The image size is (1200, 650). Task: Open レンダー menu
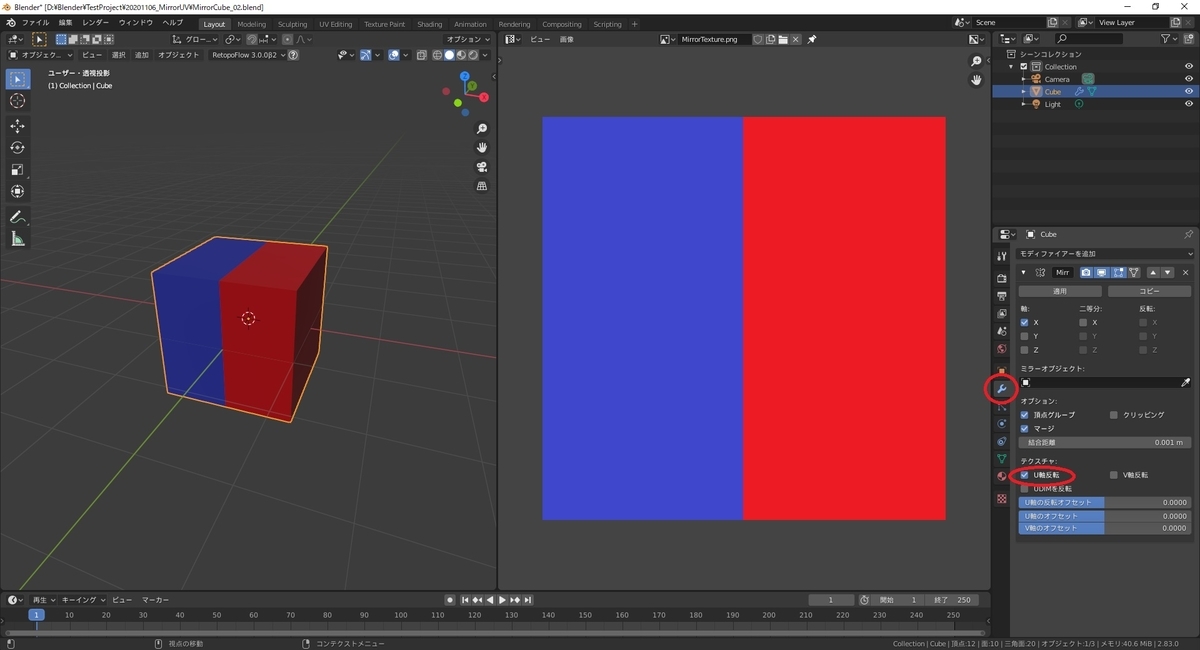pyautogui.click(x=96, y=23)
